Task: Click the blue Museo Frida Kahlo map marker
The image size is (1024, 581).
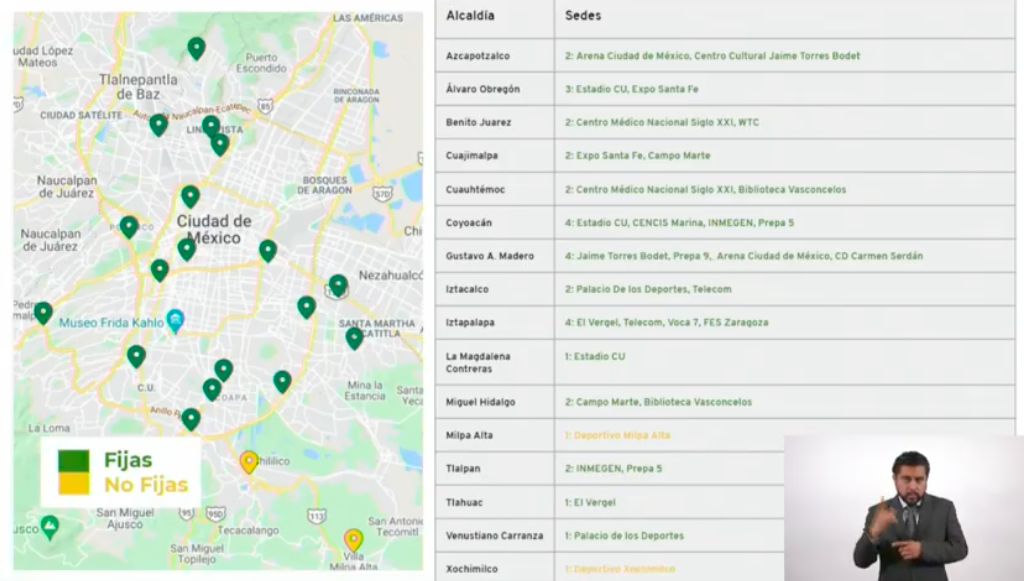Action: 176,321
